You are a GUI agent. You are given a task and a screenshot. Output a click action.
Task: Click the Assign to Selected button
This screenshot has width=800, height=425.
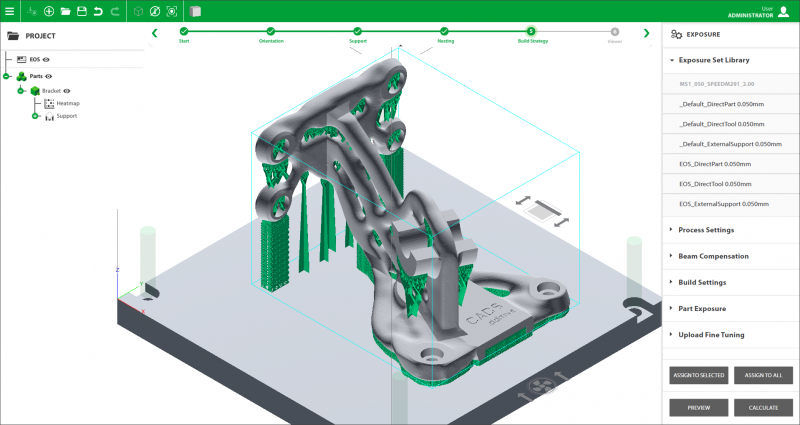(x=698, y=375)
